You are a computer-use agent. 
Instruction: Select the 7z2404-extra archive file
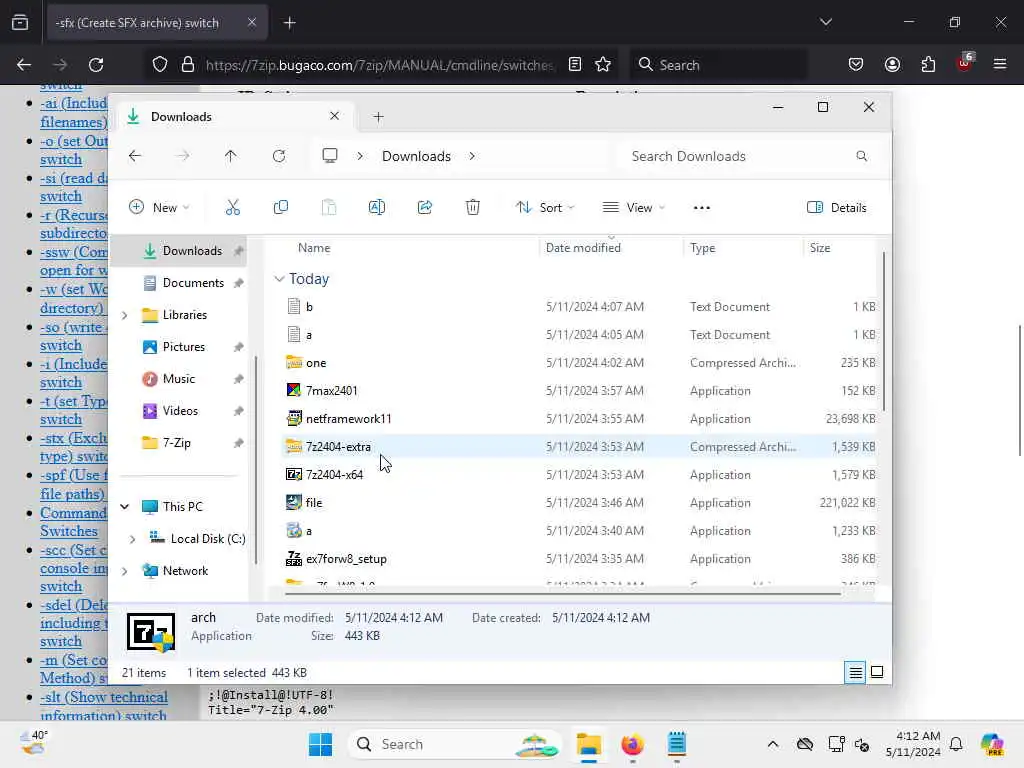point(580,447)
